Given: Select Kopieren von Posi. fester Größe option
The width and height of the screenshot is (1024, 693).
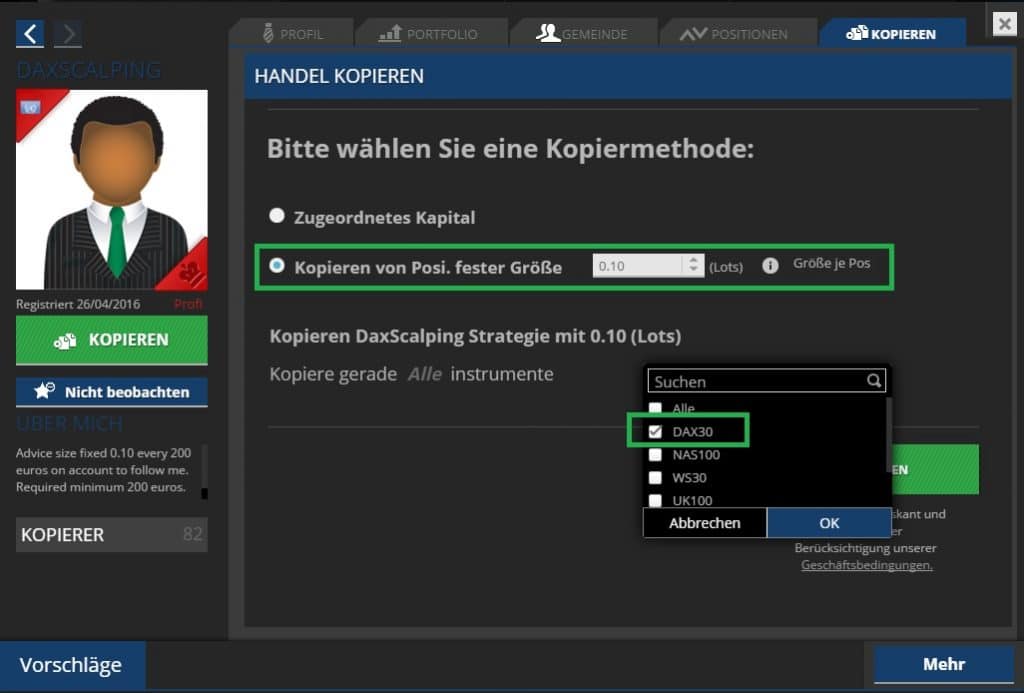Looking at the screenshot, I should coord(277,267).
